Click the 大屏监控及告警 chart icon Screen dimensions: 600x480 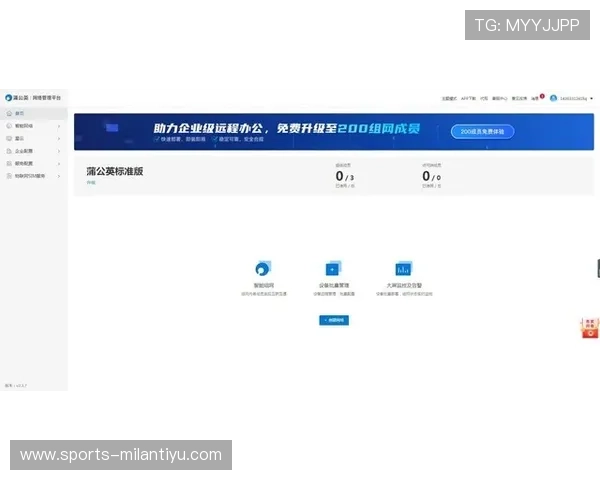point(403,268)
